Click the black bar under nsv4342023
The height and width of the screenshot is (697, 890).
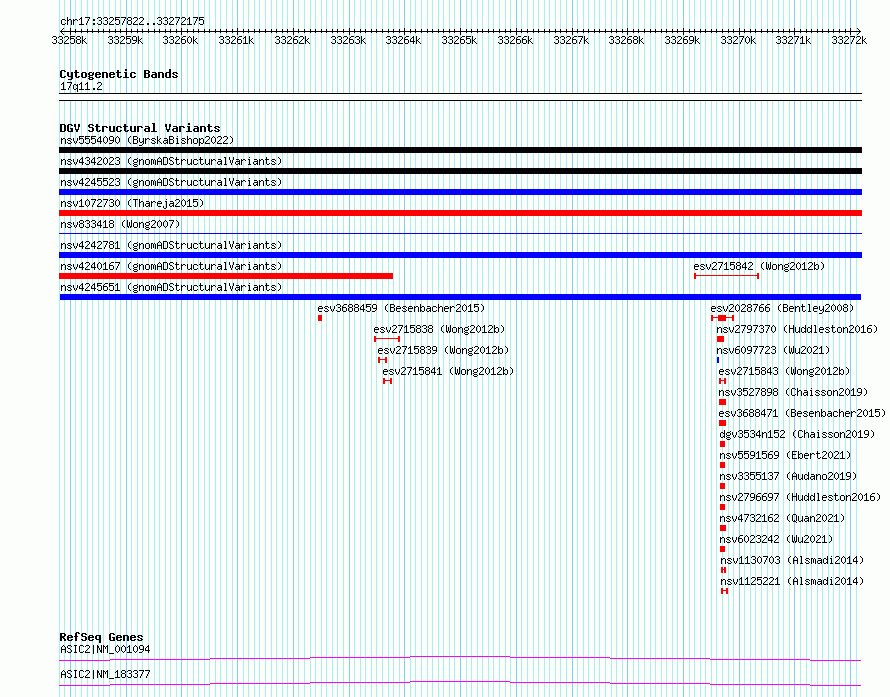(x=460, y=171)
